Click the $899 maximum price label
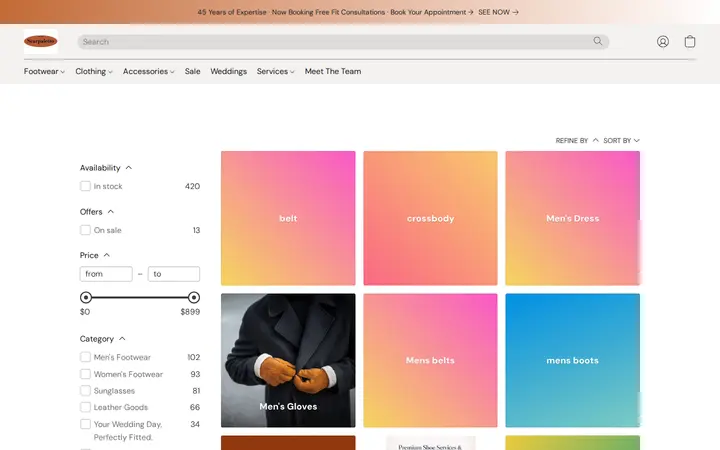720x450 pixels. [190, 312]
